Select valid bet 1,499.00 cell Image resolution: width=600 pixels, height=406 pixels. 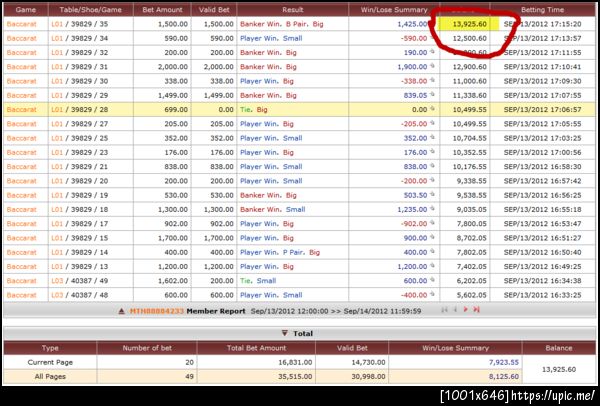coord(218,96)
